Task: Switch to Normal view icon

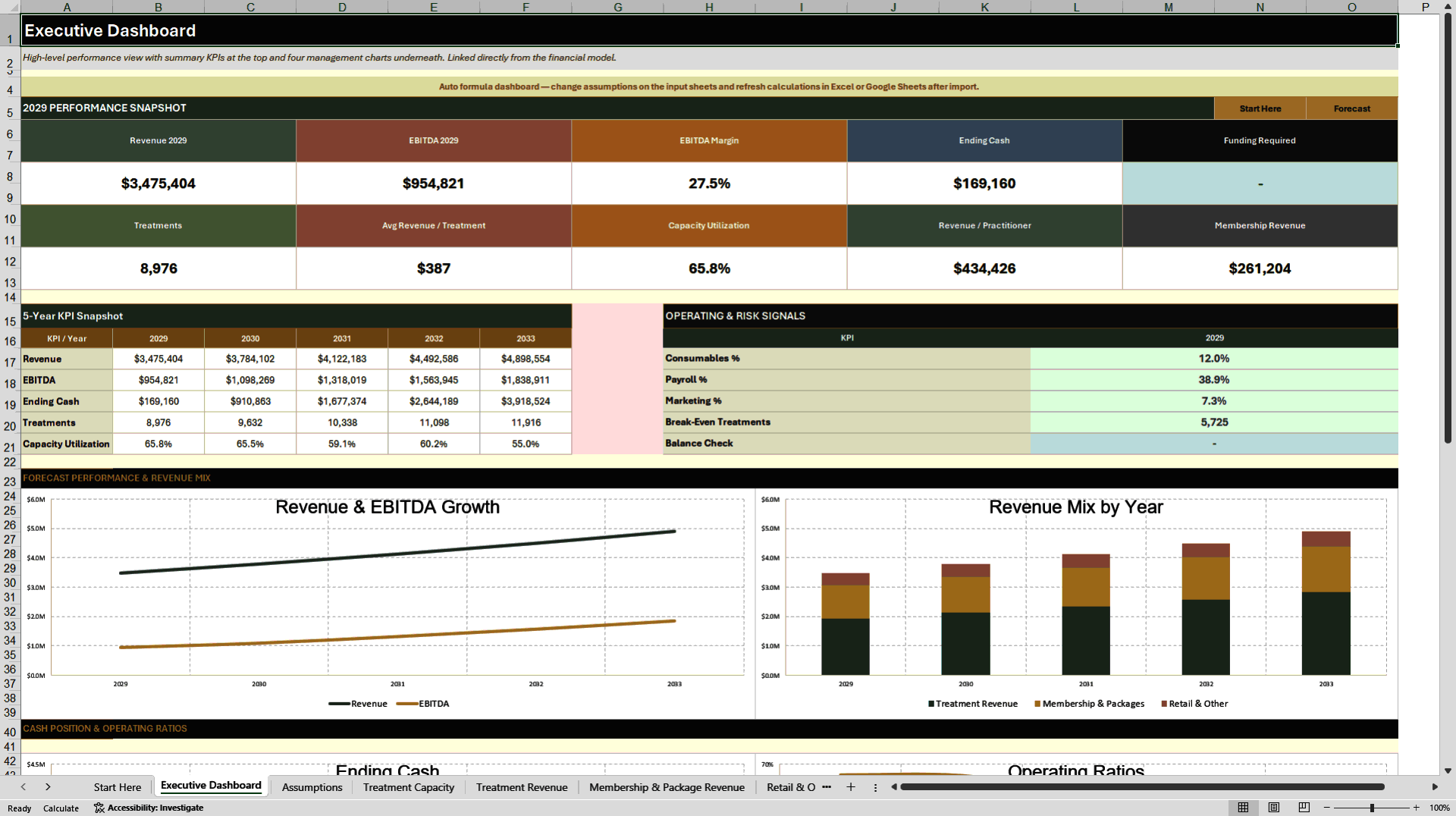Action: click(x=1243, y=808)
